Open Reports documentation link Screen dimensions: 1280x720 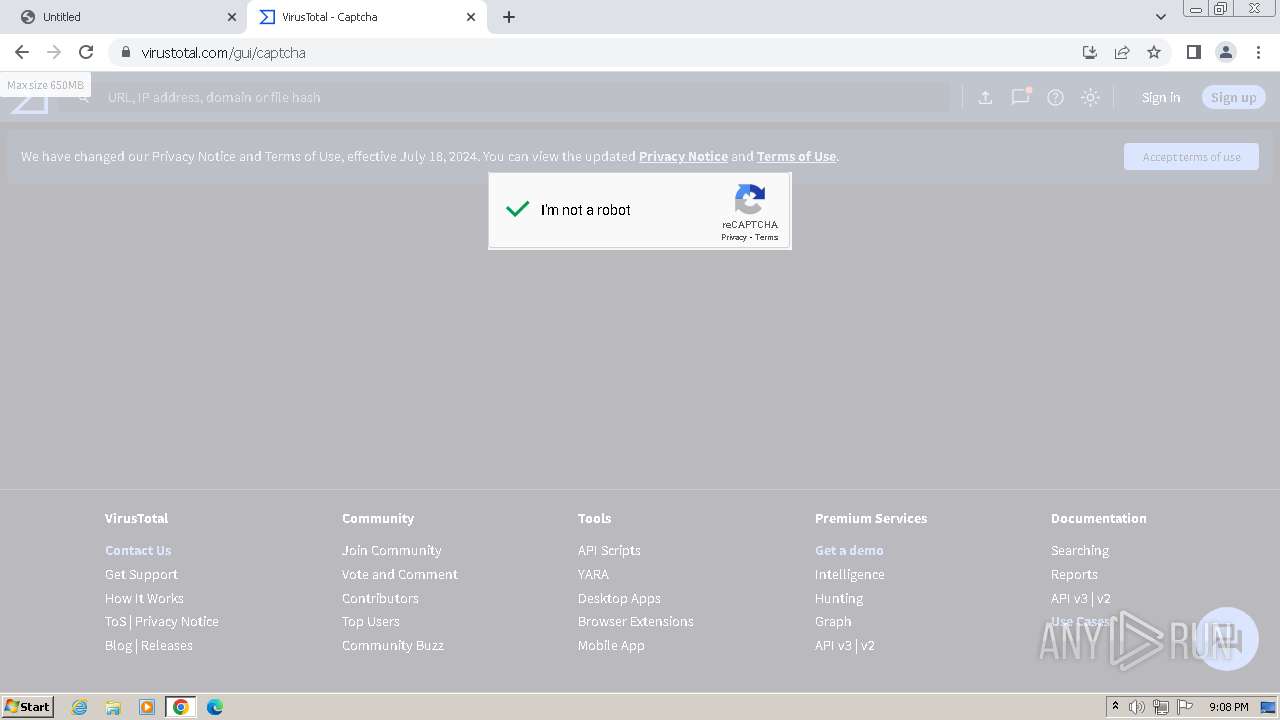[1074, 574]
